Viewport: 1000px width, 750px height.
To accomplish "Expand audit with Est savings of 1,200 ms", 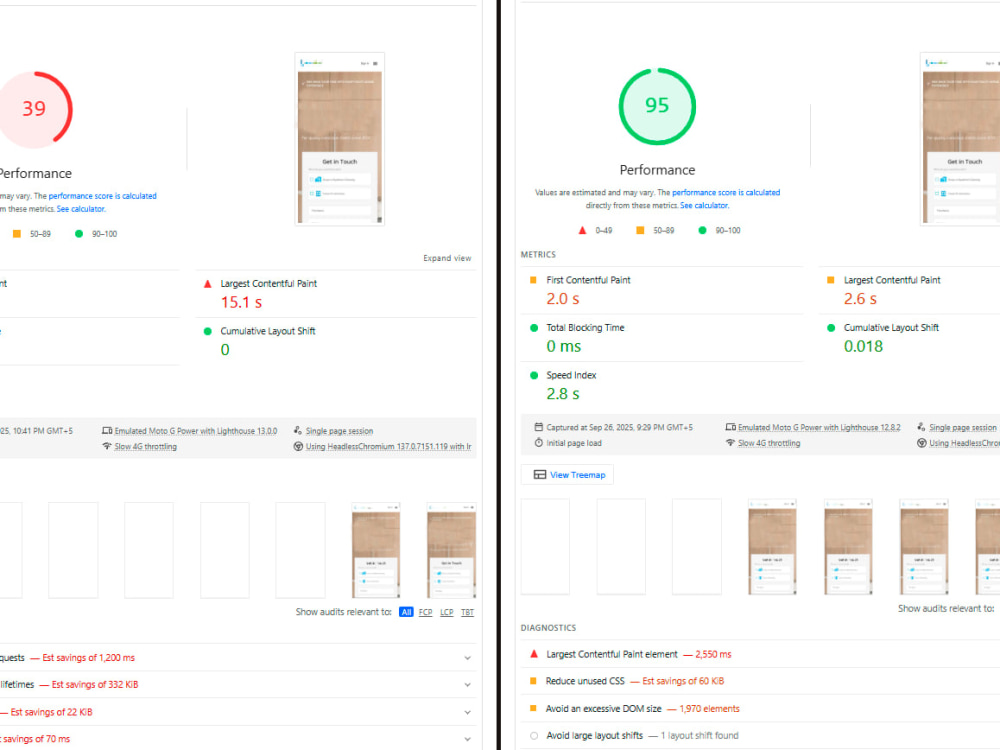I will pos(467,658).
